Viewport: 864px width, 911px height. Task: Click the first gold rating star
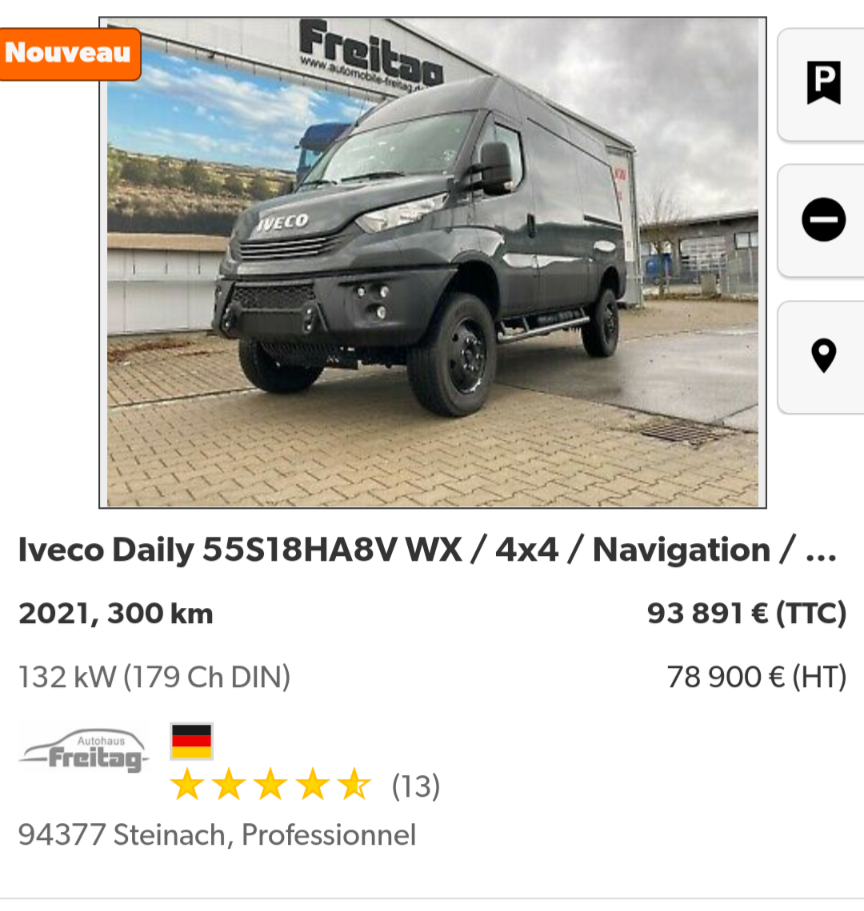[187, 784]
